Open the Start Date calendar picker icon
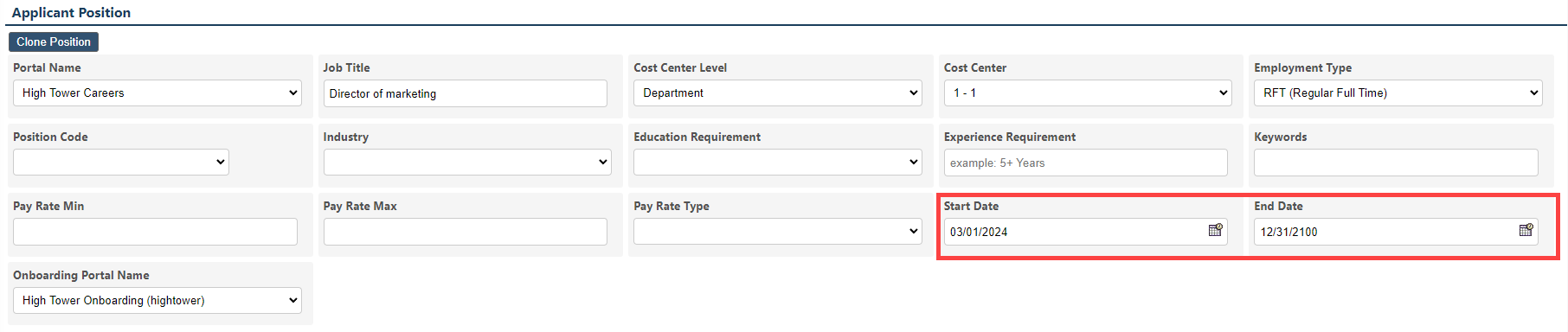Screen dimensions: 1568x332 [1216, 230]
